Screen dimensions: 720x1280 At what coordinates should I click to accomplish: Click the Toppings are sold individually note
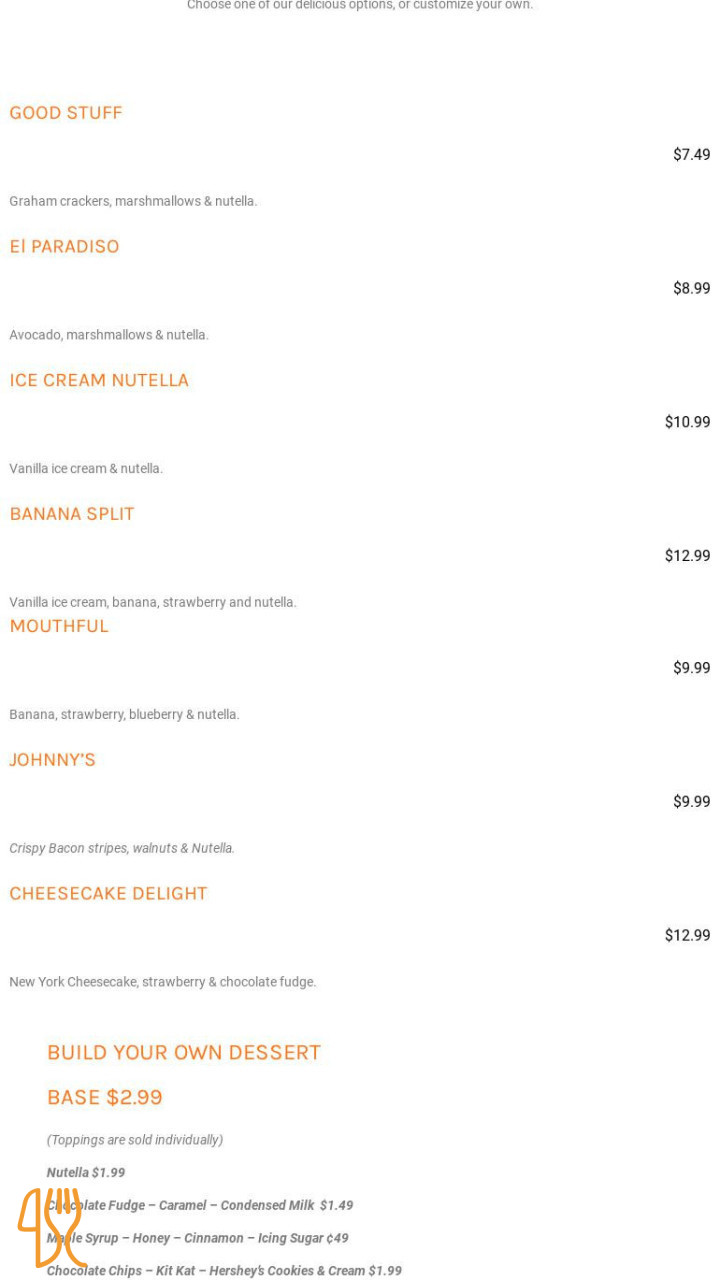click(x=135, y=1140)
